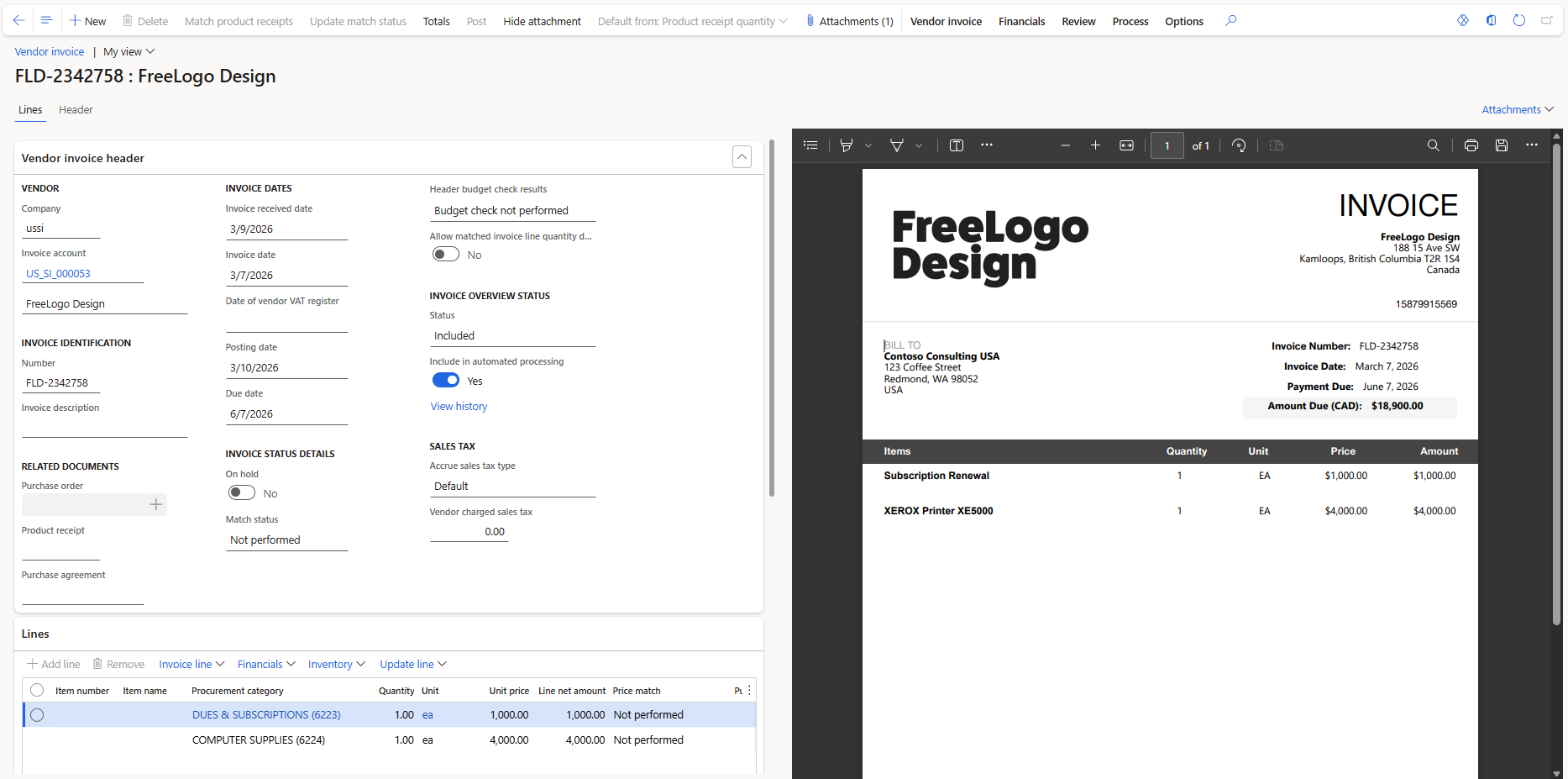Click the Invoice description input field
Image resolution: width=1568 pixels, height=779 pixels.
(x=104, y=428)
